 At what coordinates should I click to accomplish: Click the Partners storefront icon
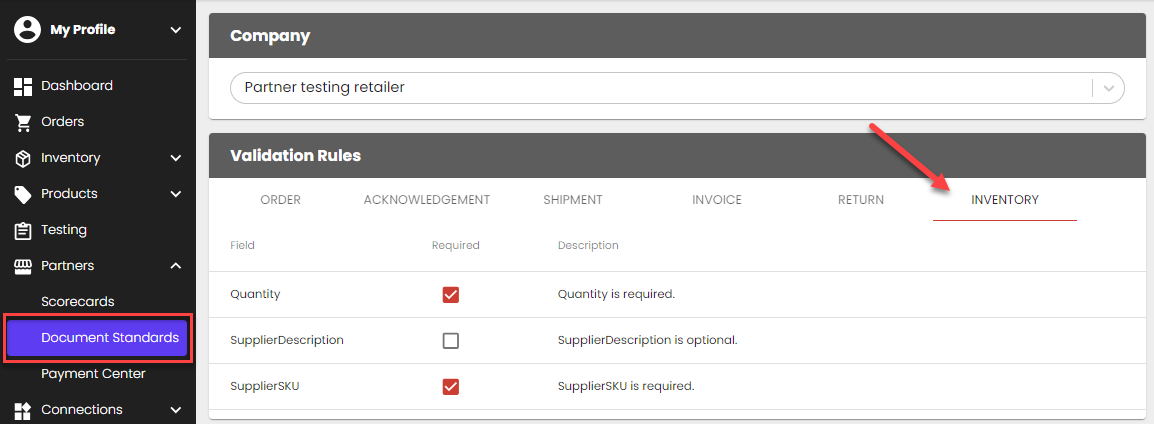pos(23,266)
